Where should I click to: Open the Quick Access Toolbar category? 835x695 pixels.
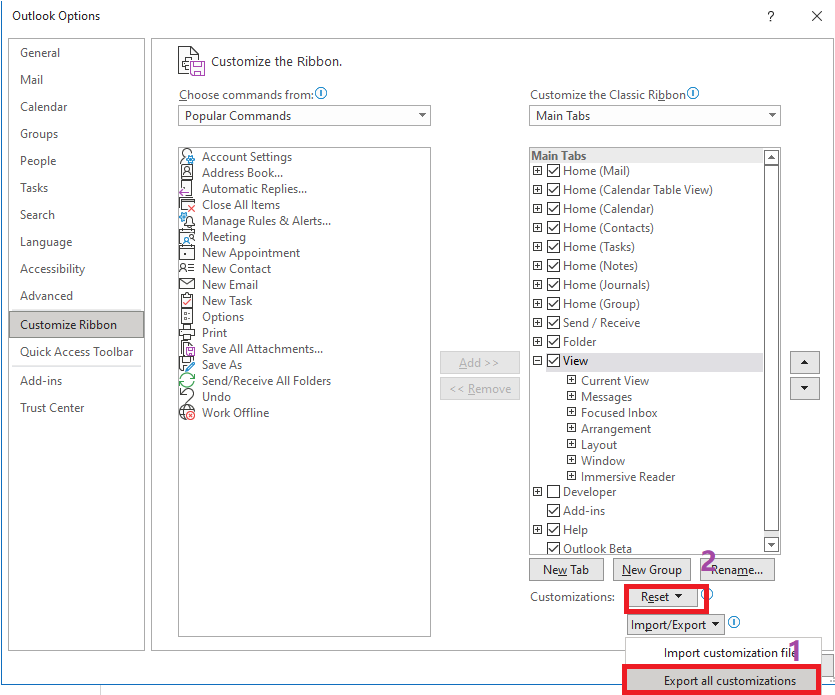(77, 352)
